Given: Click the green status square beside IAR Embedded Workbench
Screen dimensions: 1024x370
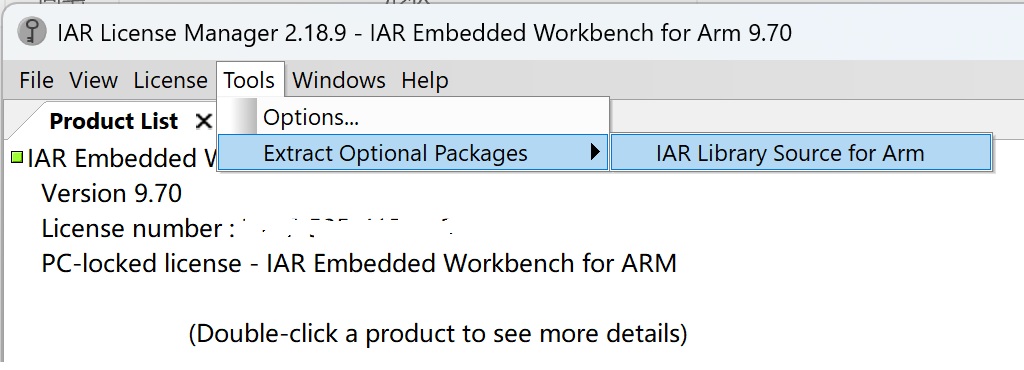Looking at the screenshot, I should (17, 157).
